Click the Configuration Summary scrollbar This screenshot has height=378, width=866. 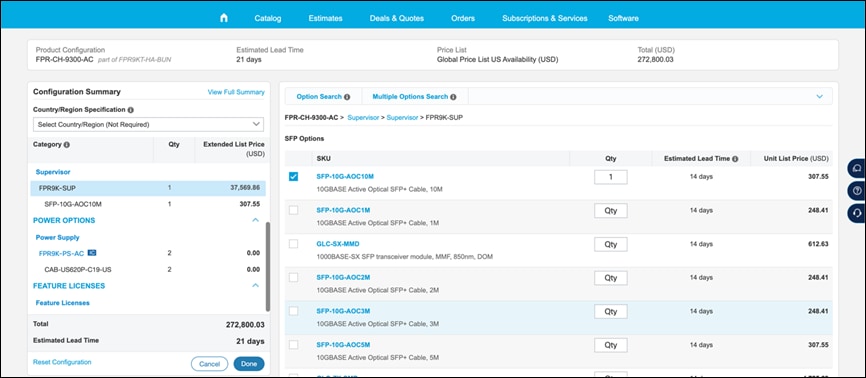point(268,266)
